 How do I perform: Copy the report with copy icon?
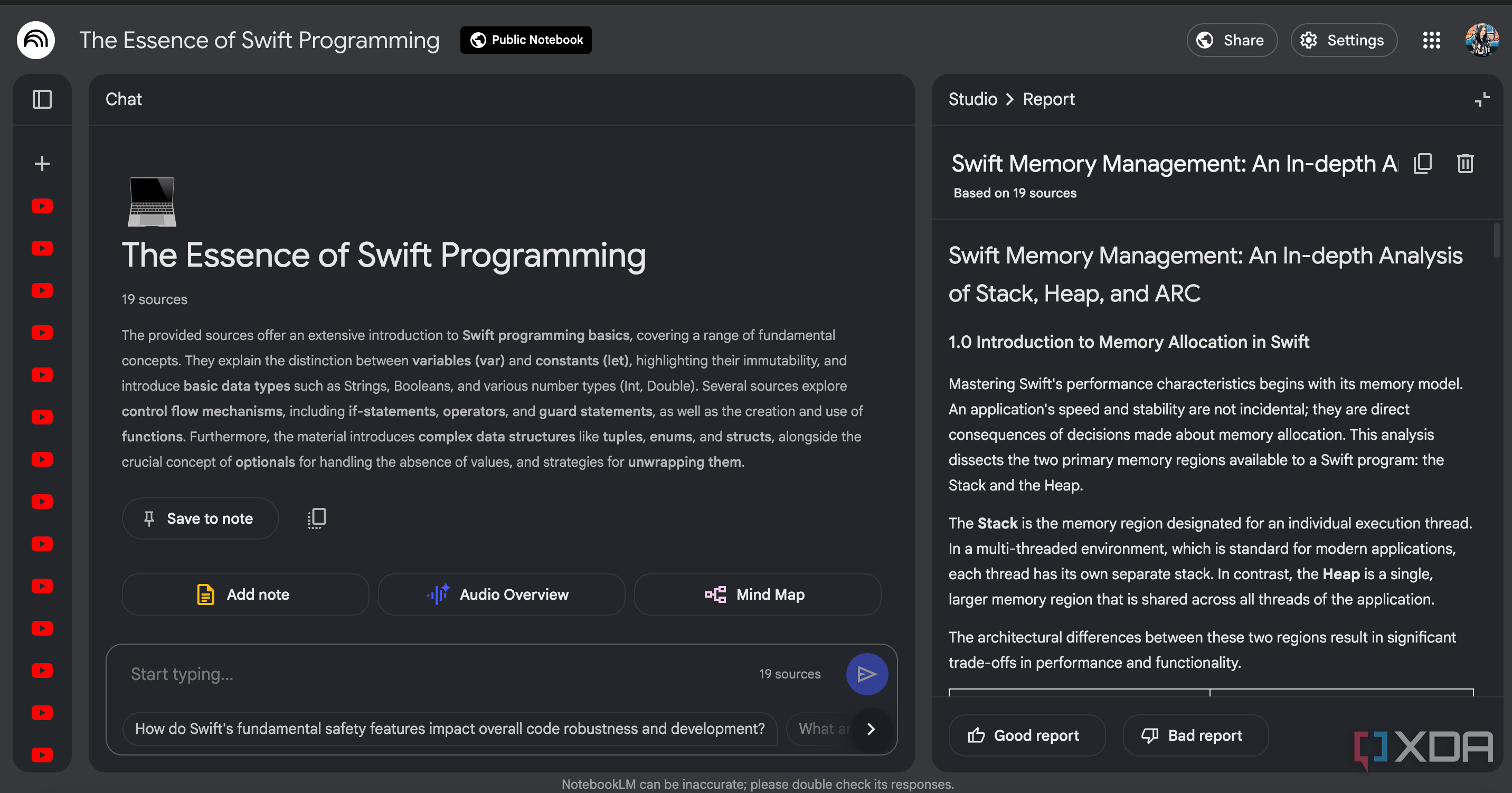pos(1423,163)
